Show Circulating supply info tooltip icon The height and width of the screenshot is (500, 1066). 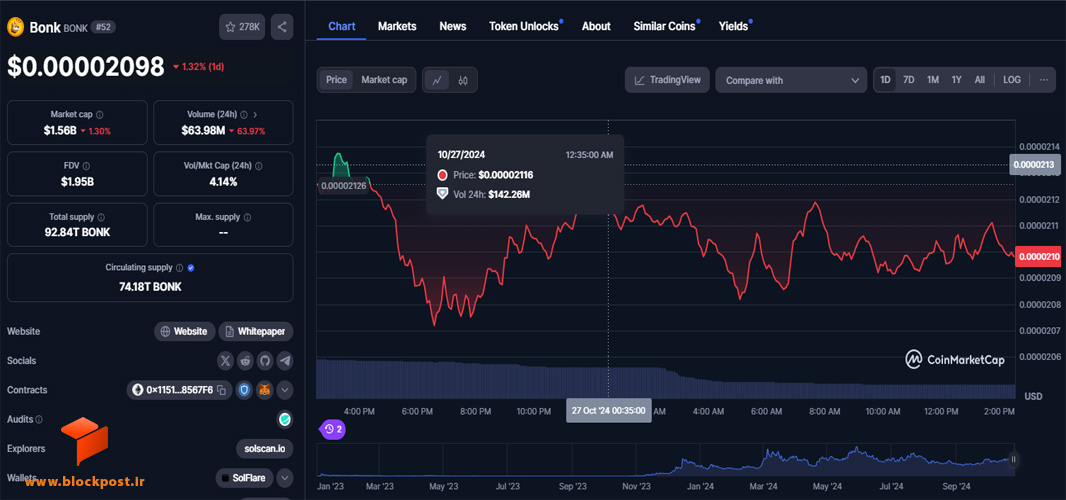(179, 268)
